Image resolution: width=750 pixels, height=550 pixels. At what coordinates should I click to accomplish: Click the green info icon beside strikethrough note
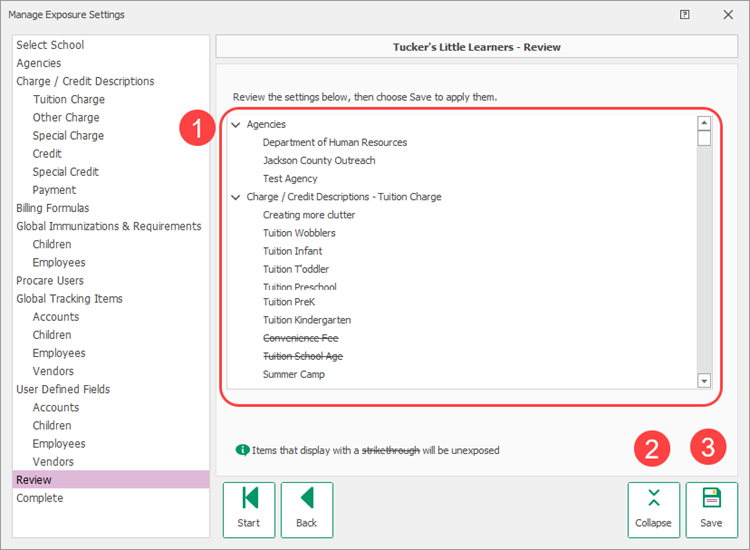click(242, 450)
